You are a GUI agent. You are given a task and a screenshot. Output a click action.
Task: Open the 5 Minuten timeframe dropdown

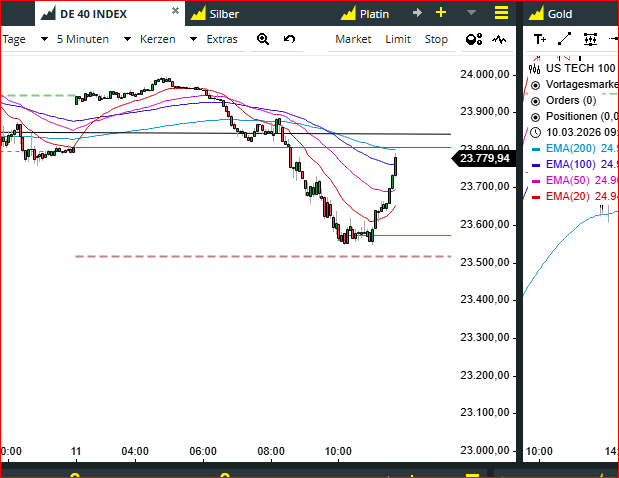pos(95,39)
